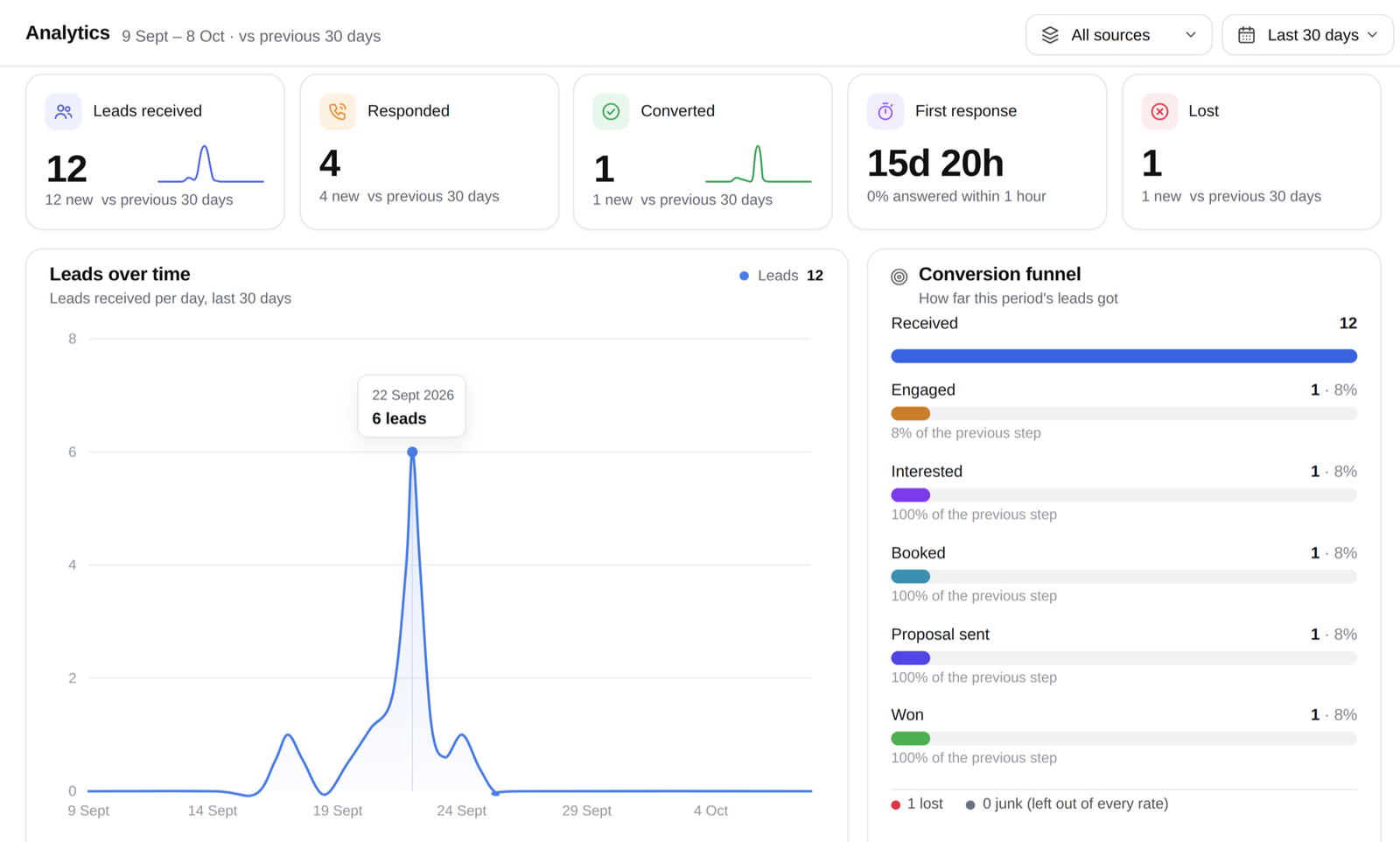Click the layers icon in All sources
Screen dimensions: 1400x842
(x=1050, y=35)
